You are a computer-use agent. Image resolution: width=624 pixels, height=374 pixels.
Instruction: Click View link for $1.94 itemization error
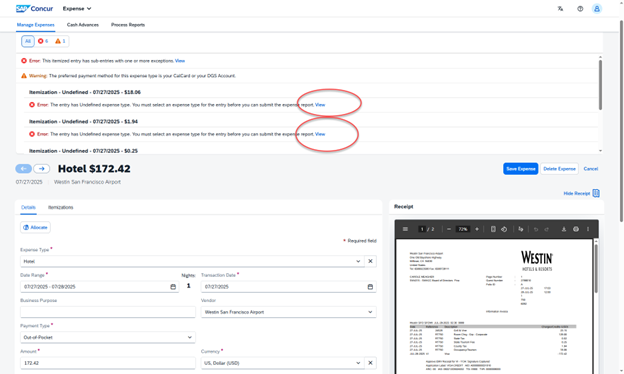point(320,134)
